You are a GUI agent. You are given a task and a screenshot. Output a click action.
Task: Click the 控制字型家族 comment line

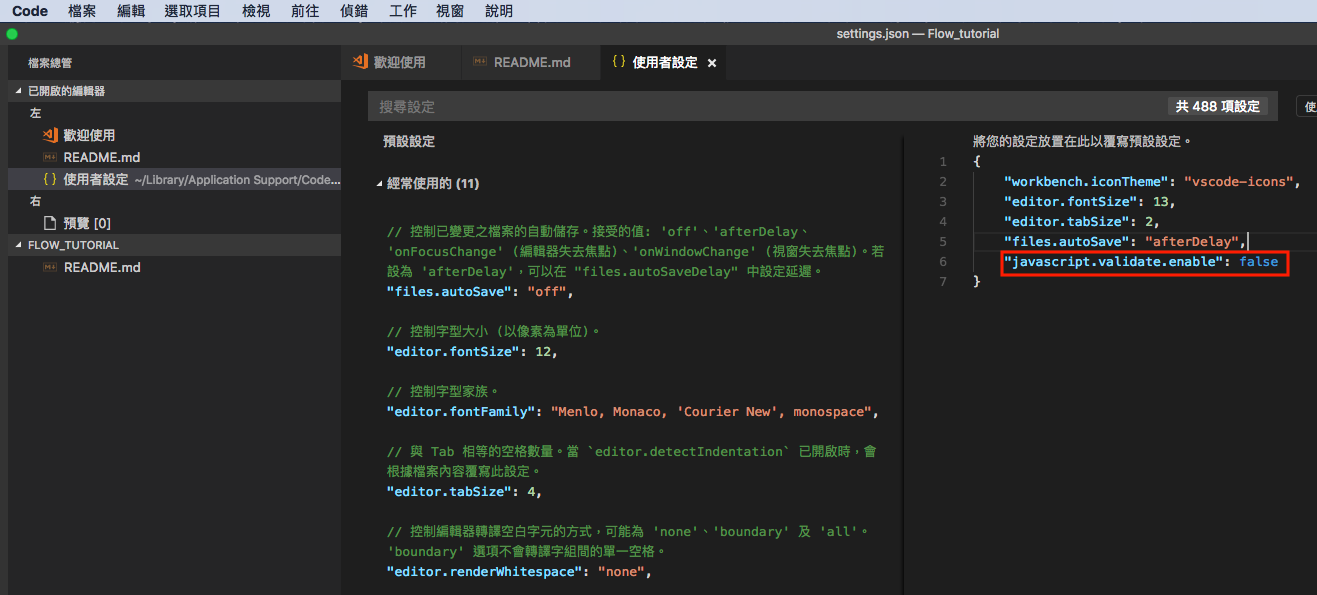click(442, 391)
